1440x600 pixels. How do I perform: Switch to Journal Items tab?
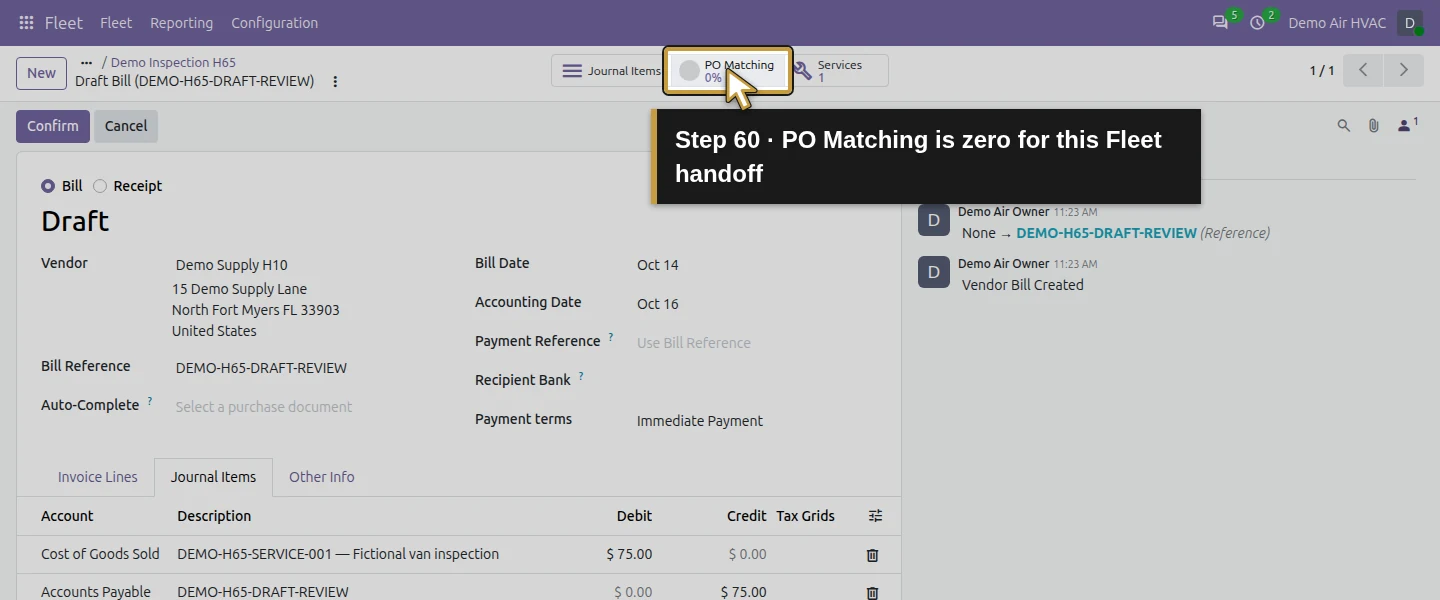pos(213,477)
